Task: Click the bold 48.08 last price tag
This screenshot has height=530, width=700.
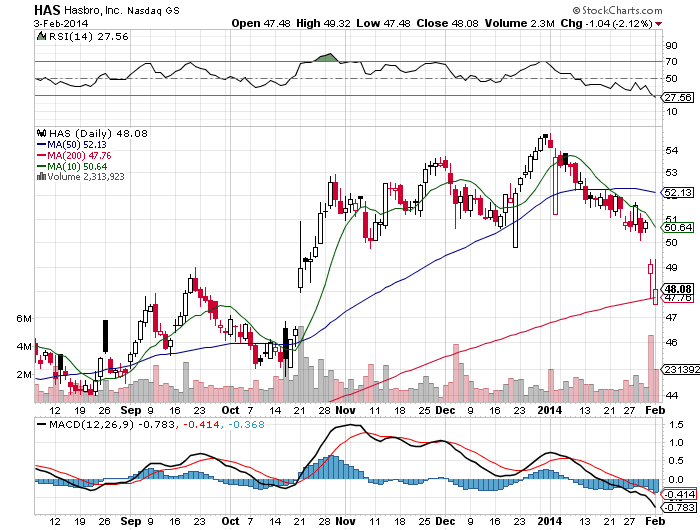Action: tap(679, 289)
